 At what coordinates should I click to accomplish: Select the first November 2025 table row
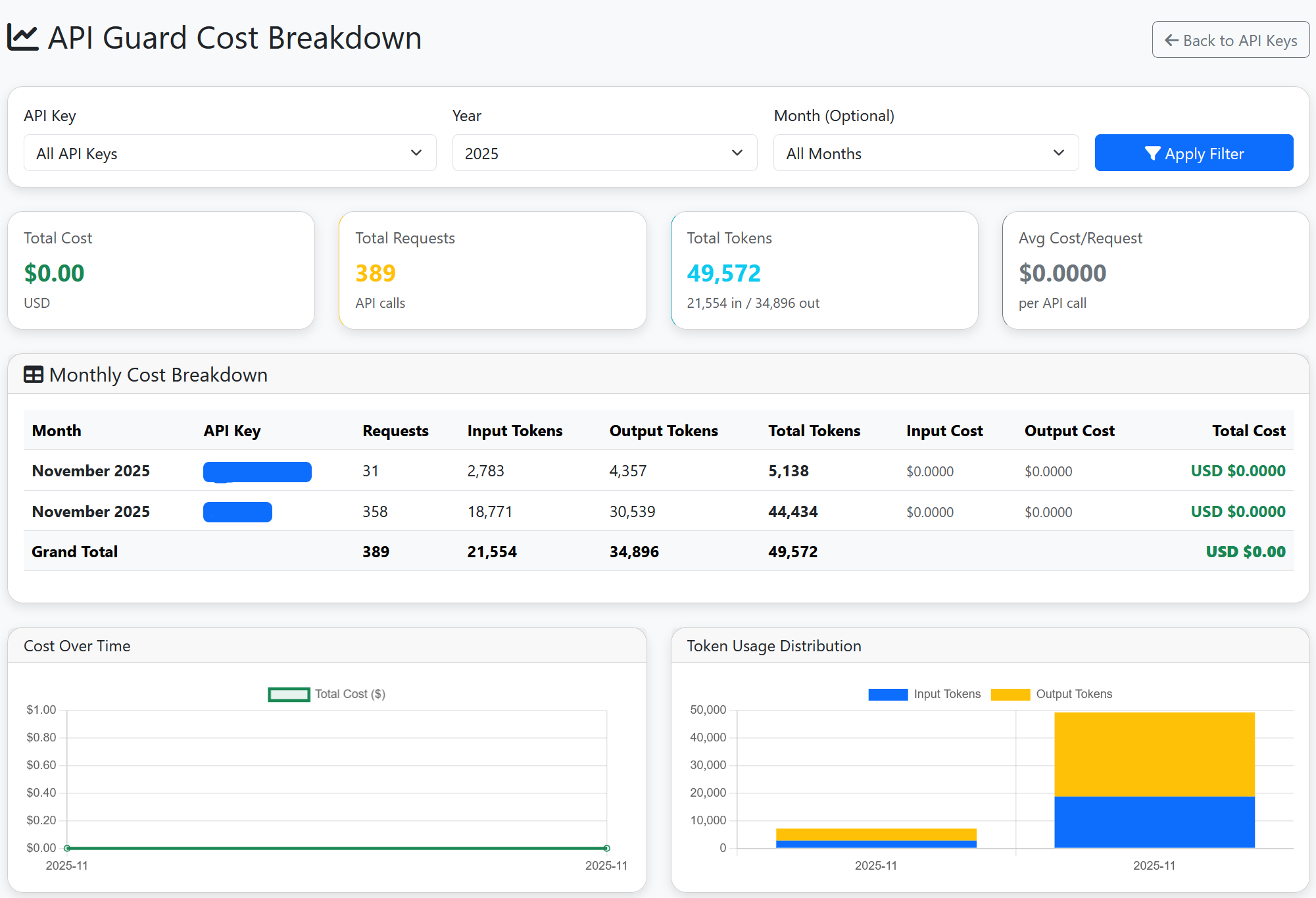(x=658, y=470)
